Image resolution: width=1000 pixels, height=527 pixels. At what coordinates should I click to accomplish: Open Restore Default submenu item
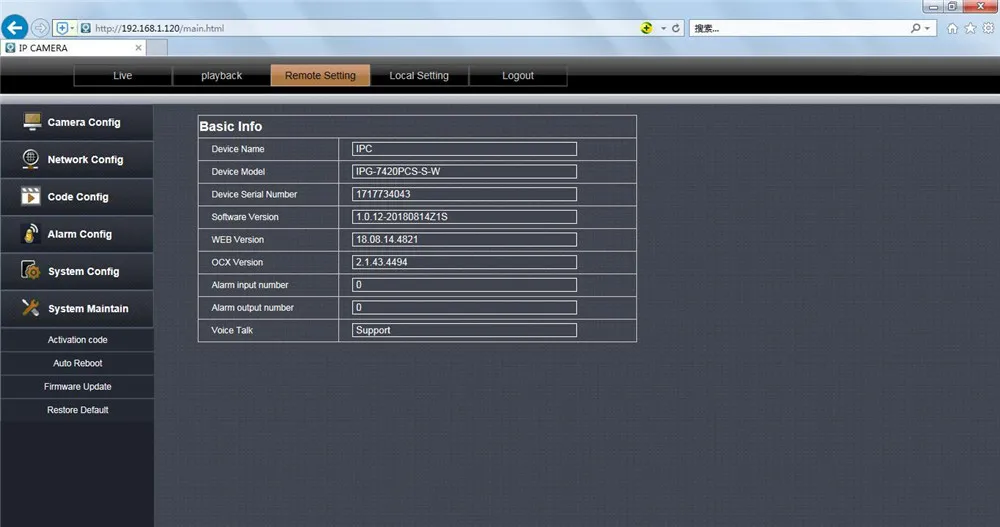77,410
